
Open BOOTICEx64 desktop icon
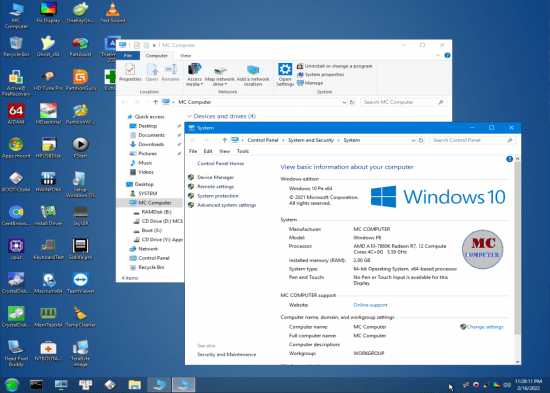(x=16, y=181)
